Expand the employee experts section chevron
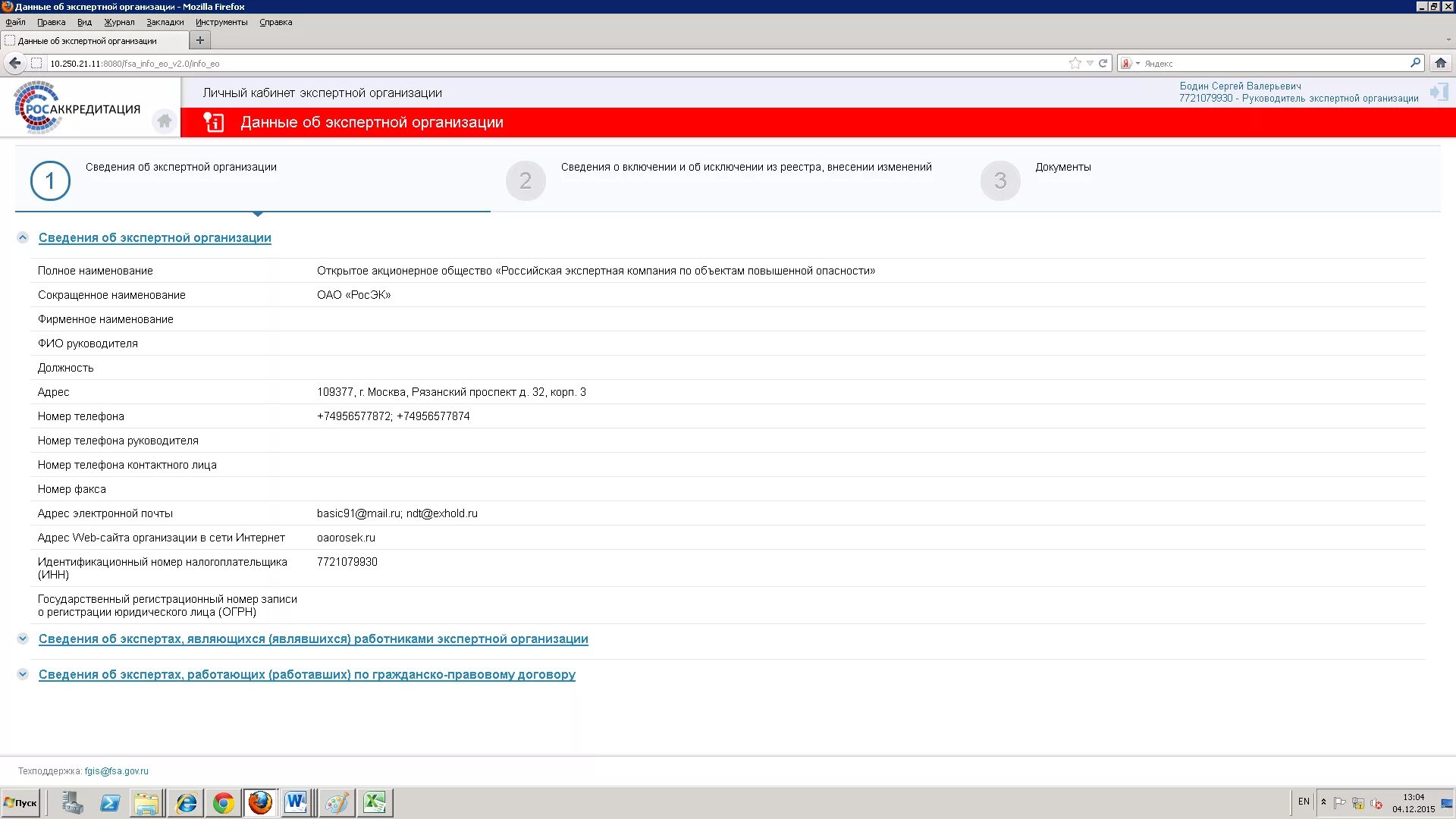The width and height of the screenshot is (1456, 819). pos(23,639)
